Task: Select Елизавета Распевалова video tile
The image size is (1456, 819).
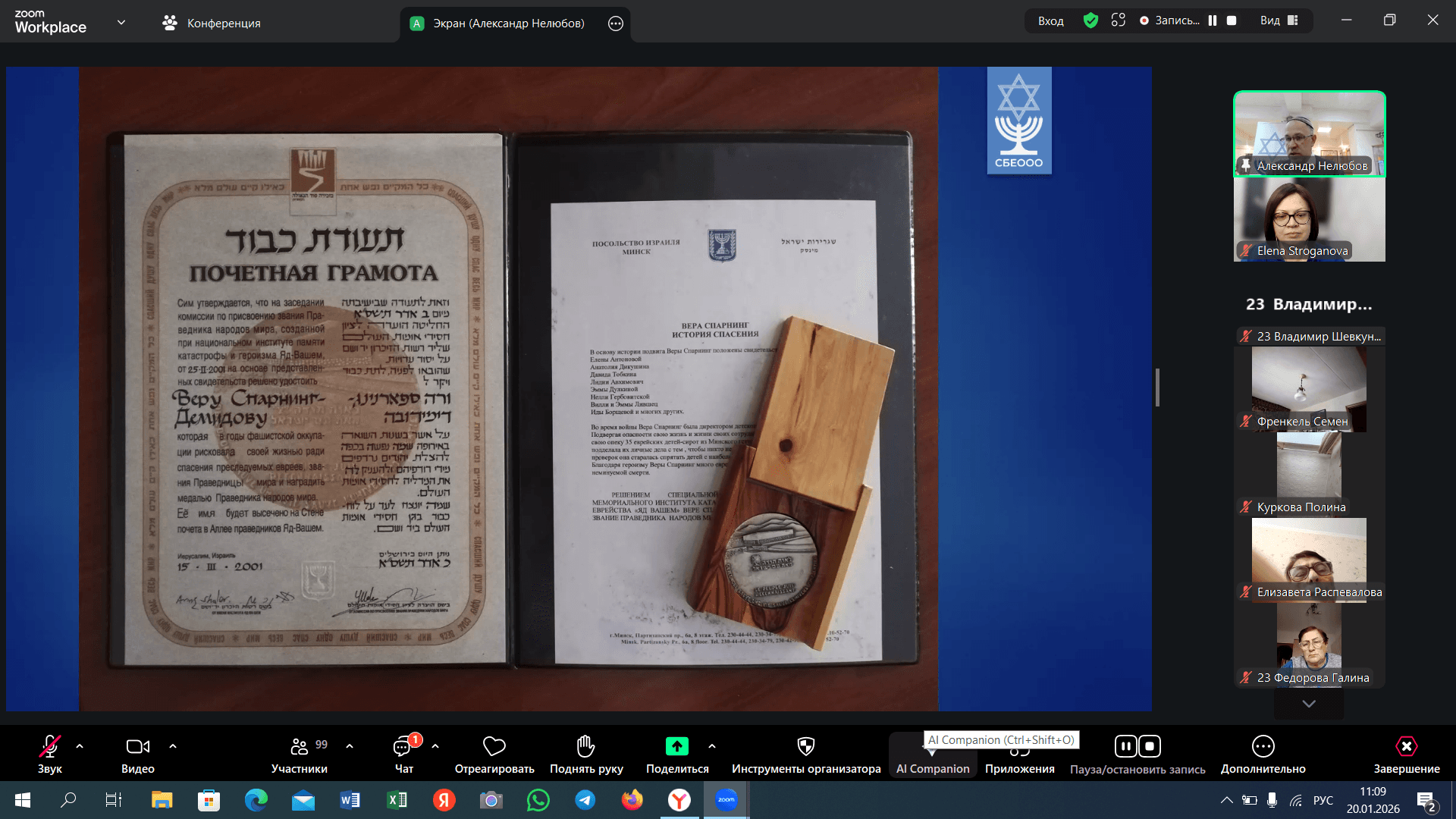Action: coord(1310,560)
